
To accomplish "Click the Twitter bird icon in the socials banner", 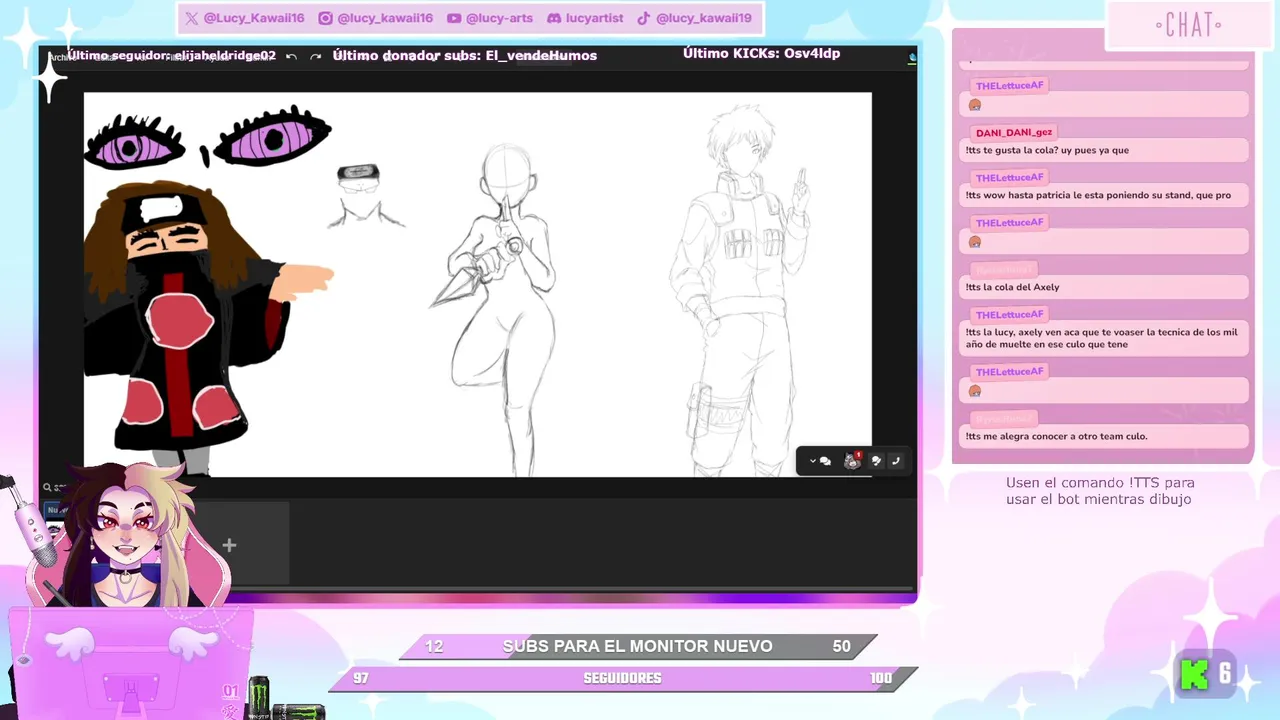I will [192, 18].
